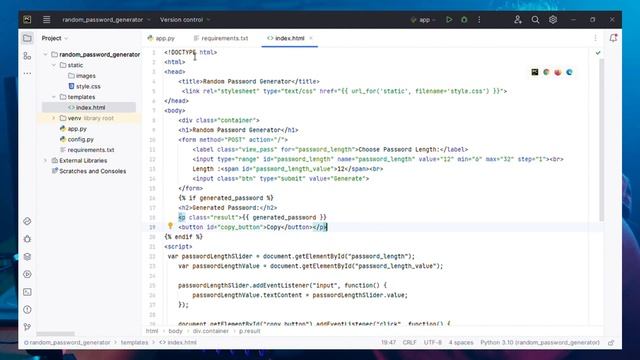
Task: Collapse the static folder
Action: 53,65
